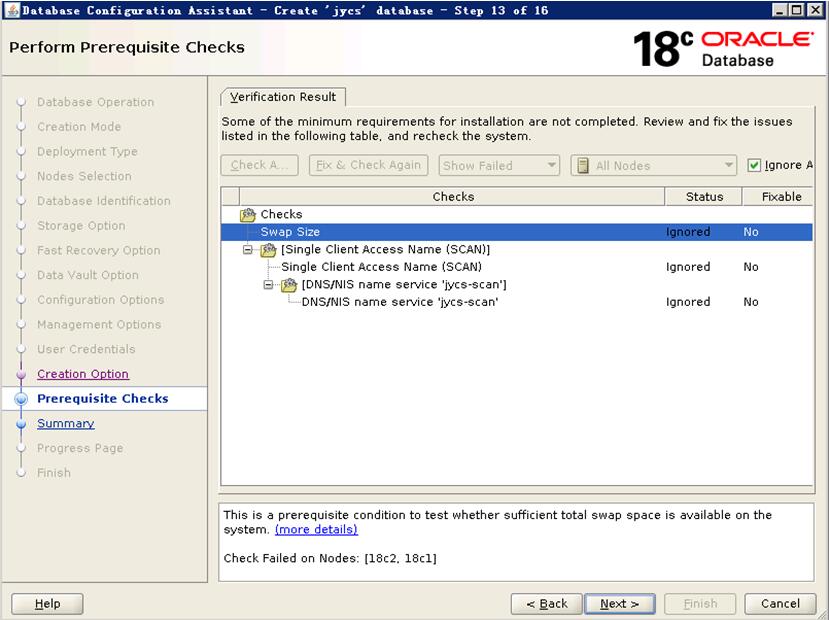Click the disabled Finish button
This screenshot has width=829, height=620.
click(x=700, y=604)
